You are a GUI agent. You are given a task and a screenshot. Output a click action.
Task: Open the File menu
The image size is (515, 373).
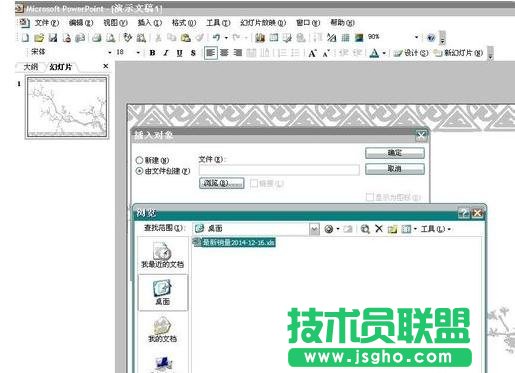(46, 23)
